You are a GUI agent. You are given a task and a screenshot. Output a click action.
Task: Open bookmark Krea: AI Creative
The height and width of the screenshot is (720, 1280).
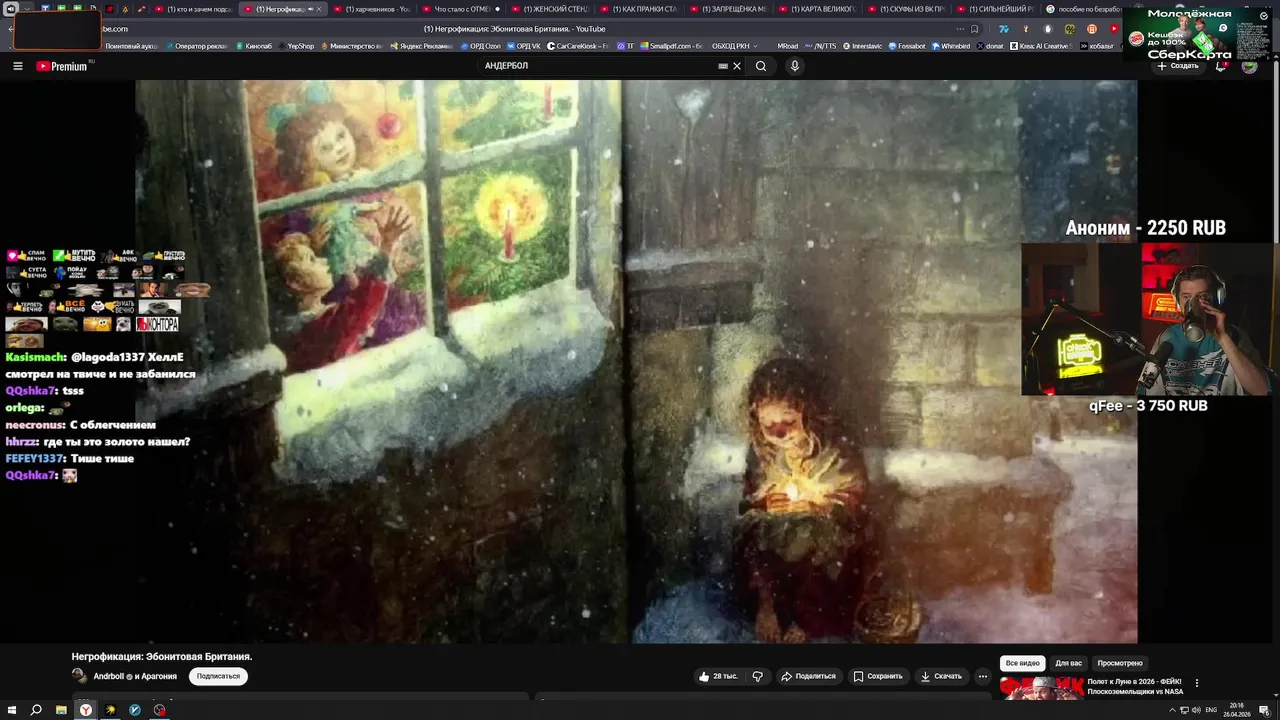[x=1041, y=46]
